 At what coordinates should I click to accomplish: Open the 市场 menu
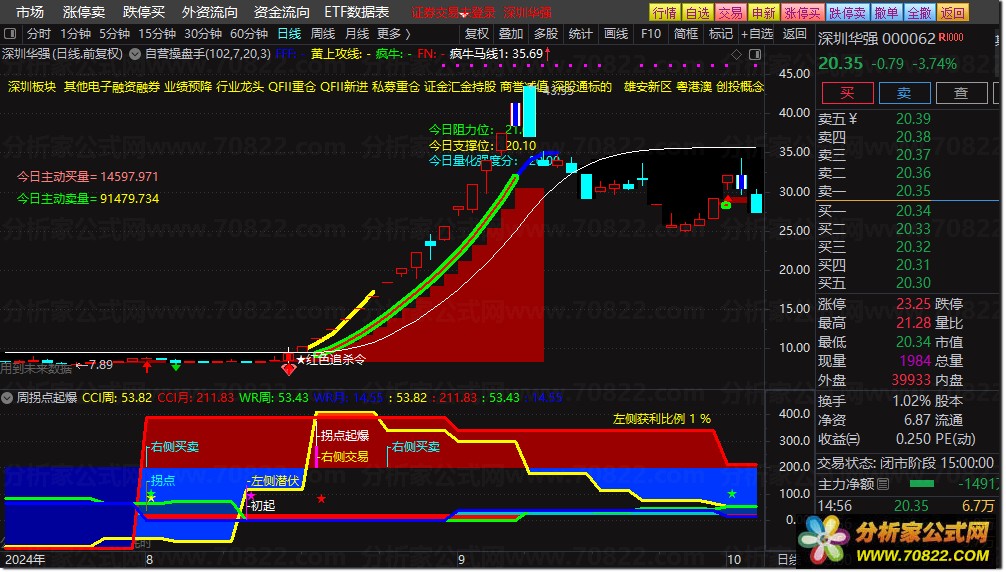click(x=30, y=12)
